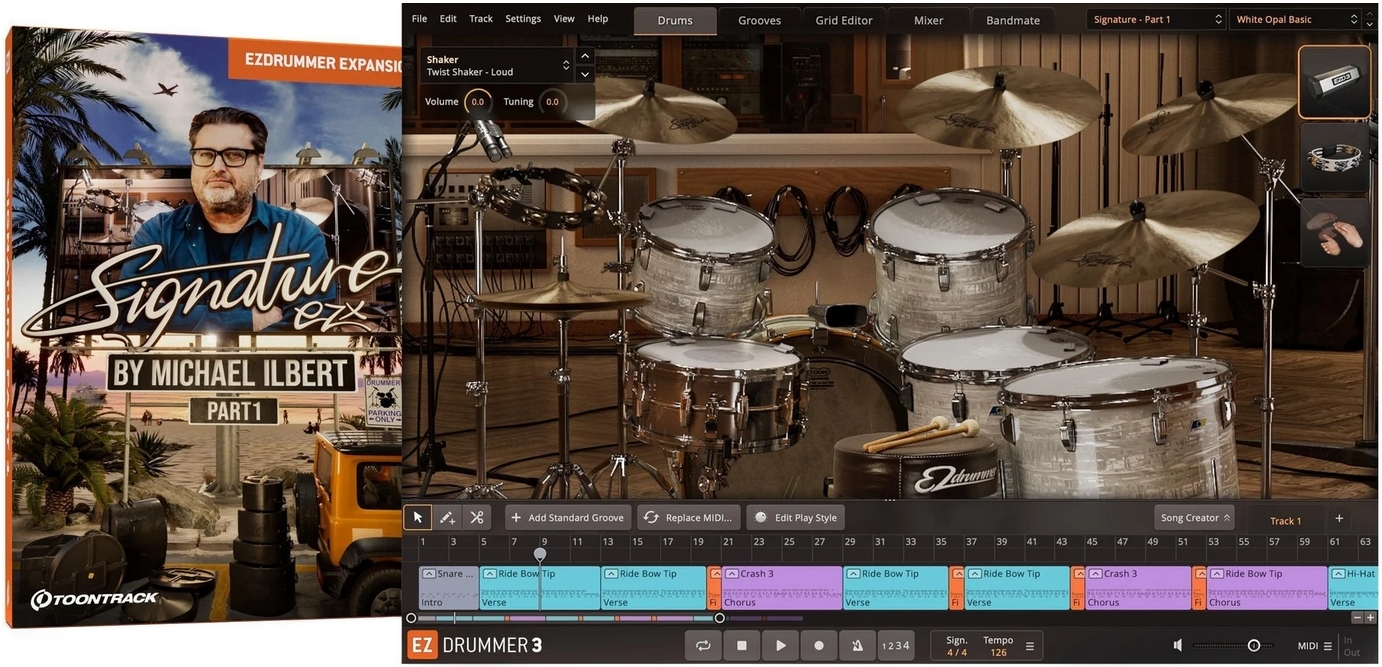The width and height of the screenshot is (1382, 667).
Task: Click the Edit Play Style button
Action: pyautogui.click(x=795, y=517)
